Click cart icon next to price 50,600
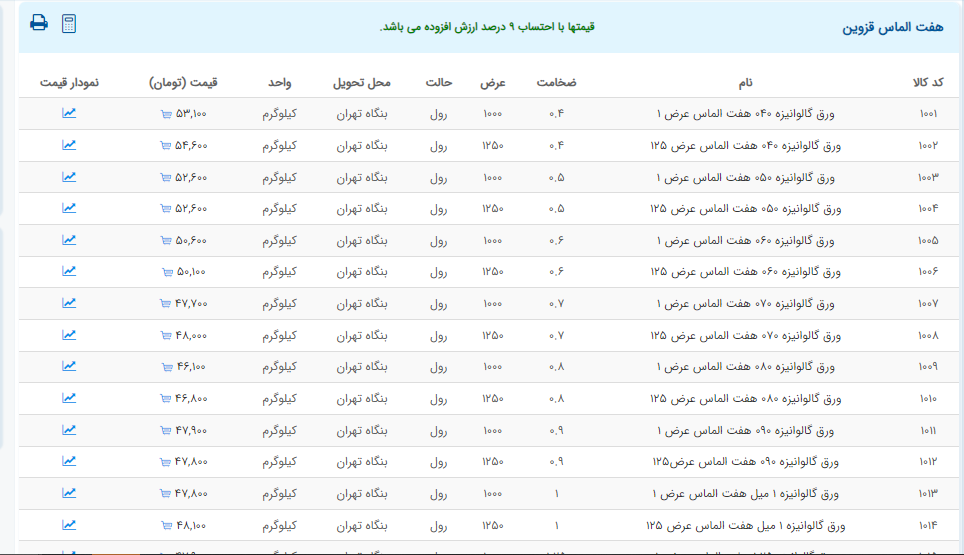This screenshot has width=964, height=555. (x=166, y=241)
